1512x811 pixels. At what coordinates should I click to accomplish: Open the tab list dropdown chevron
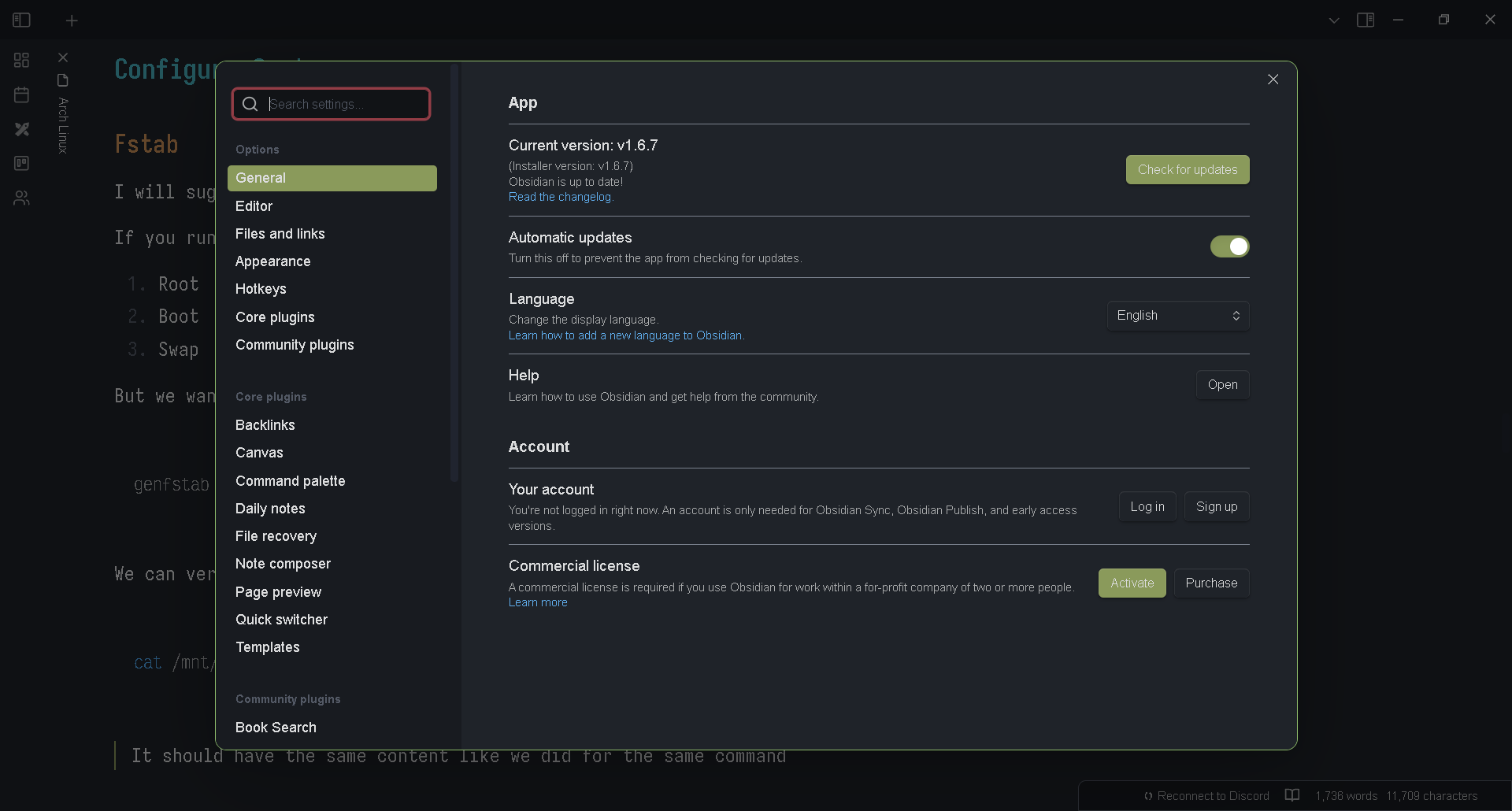pos(1333,20)
